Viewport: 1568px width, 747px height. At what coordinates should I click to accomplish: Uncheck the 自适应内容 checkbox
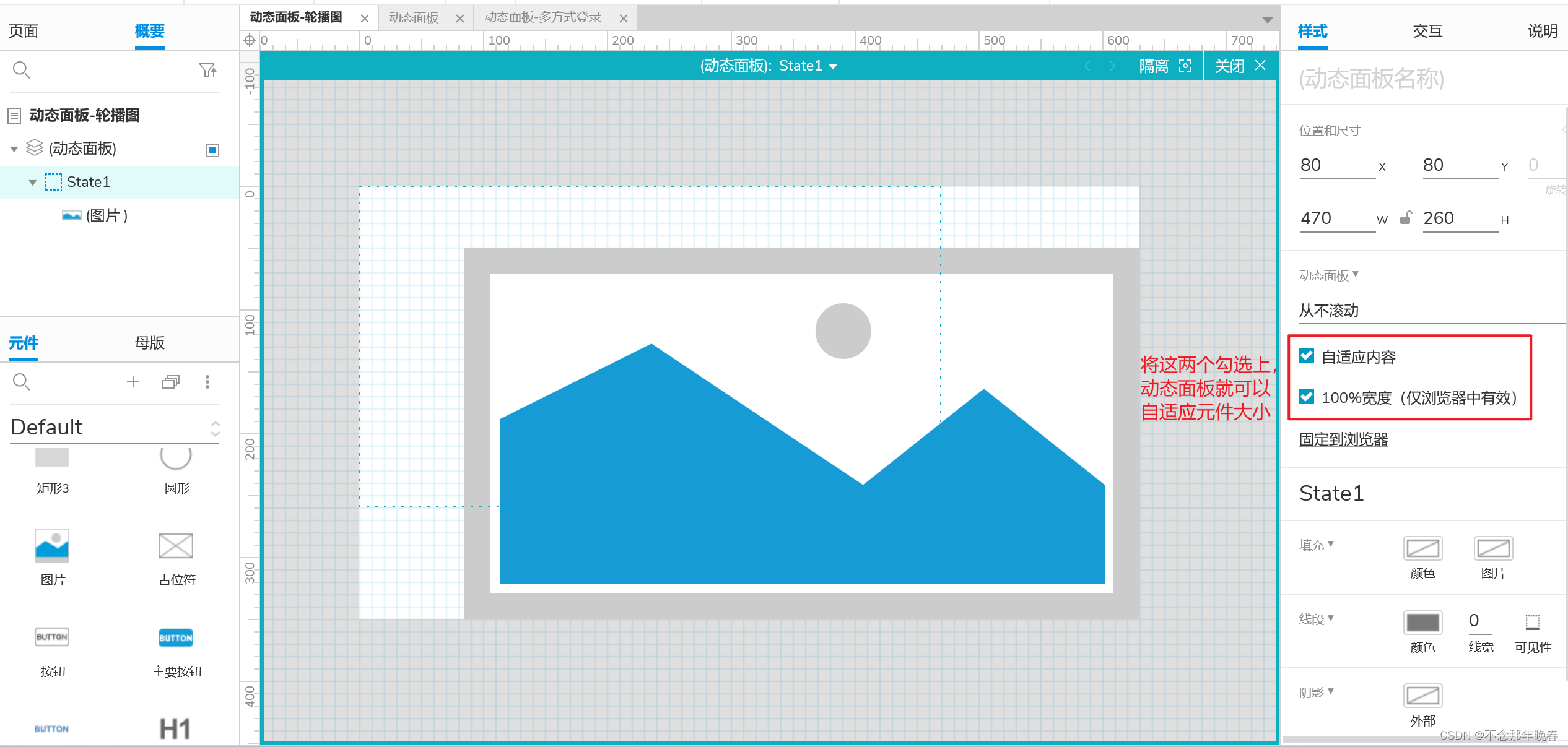1307,356
